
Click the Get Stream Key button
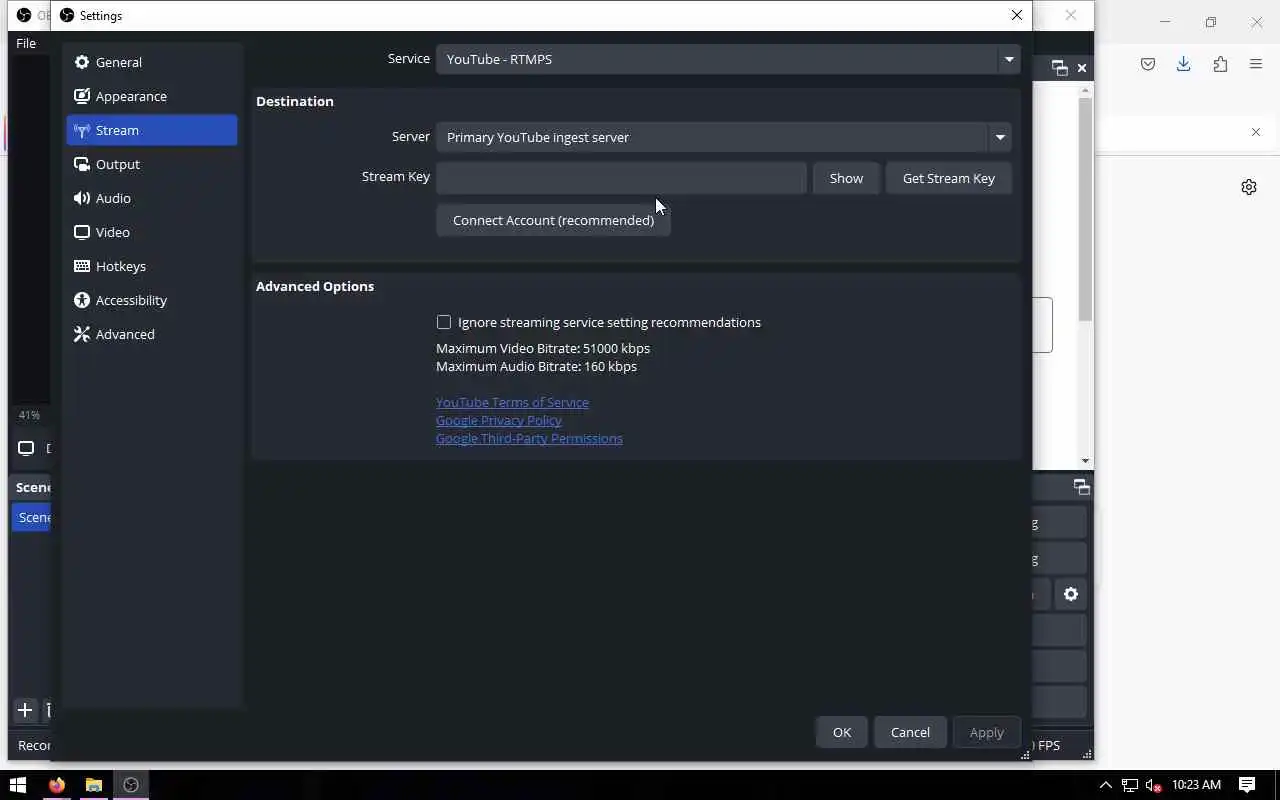pos(949,178)
